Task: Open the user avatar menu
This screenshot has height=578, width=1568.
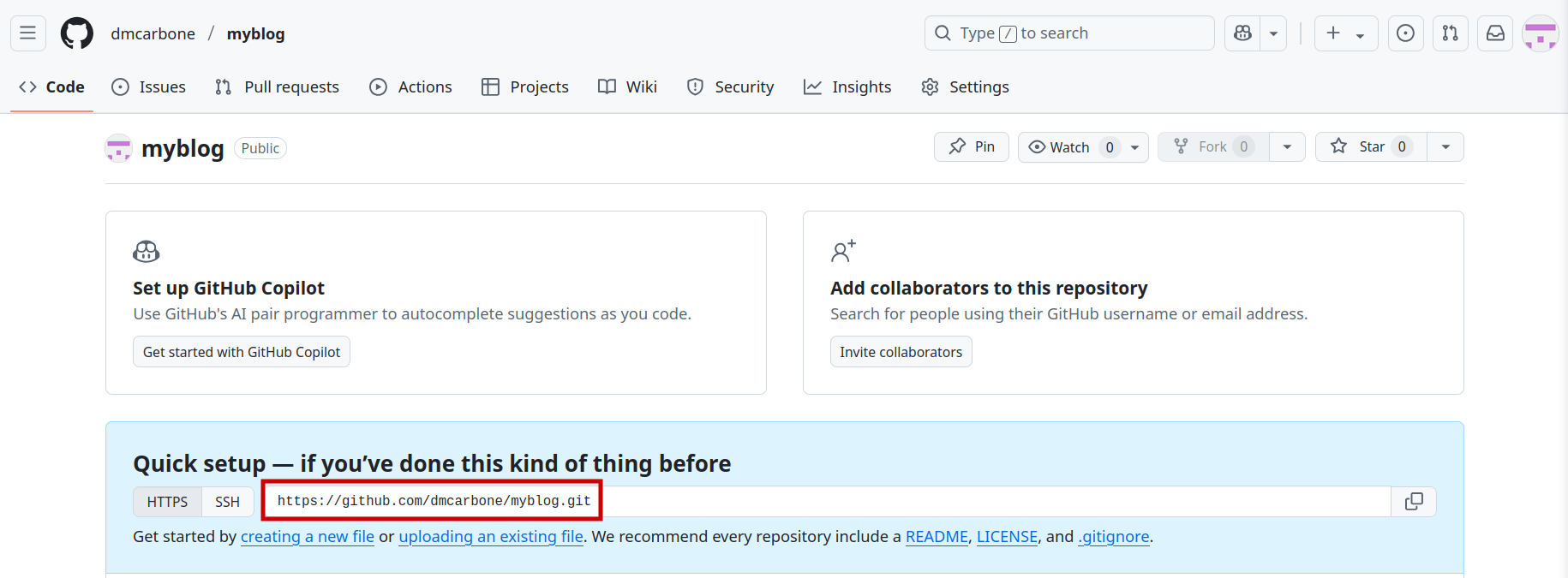Action: [1540, 33]
